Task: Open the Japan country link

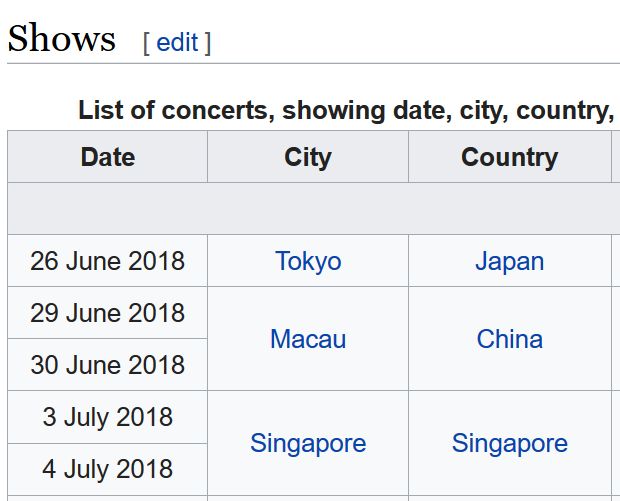Action: (510, 261)
